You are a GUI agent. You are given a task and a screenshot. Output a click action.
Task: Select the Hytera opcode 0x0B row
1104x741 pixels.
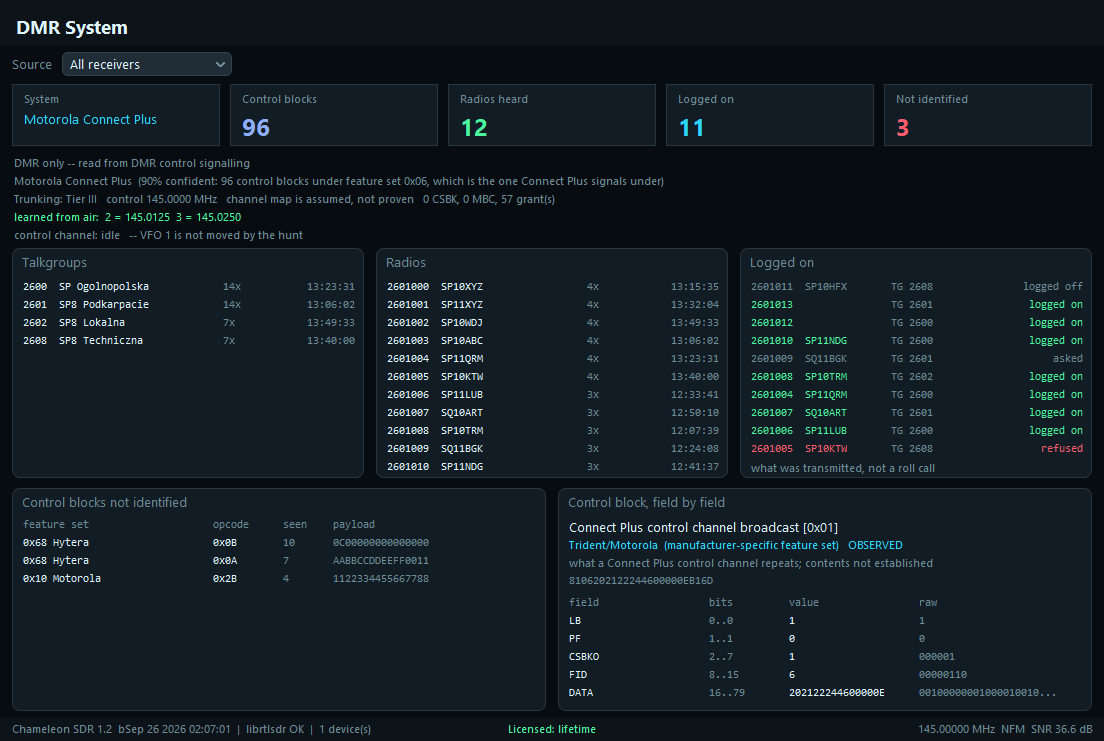pyautogui.click(x=279, y=542)
